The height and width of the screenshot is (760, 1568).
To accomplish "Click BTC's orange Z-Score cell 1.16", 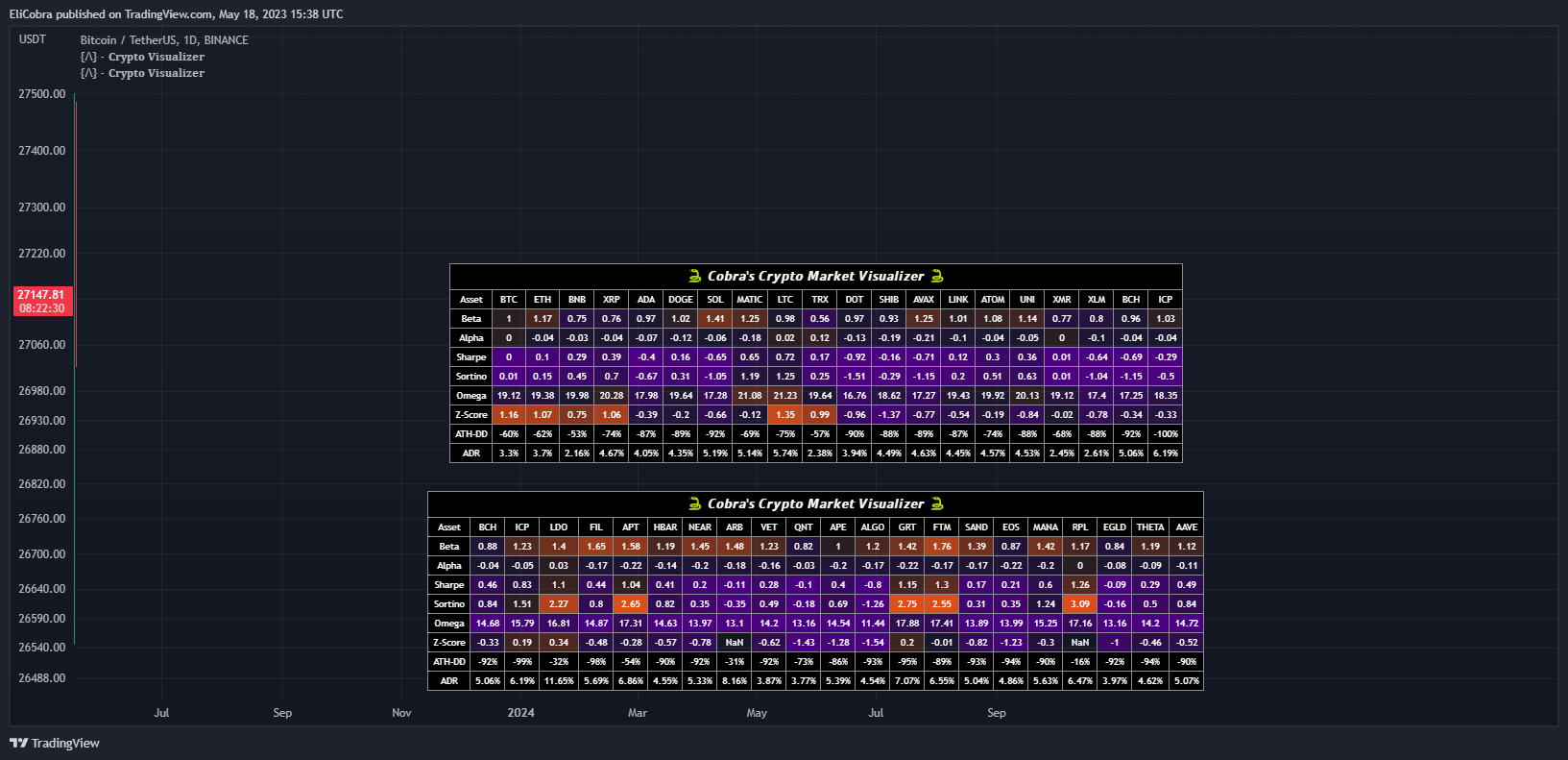I will (509, 415).
